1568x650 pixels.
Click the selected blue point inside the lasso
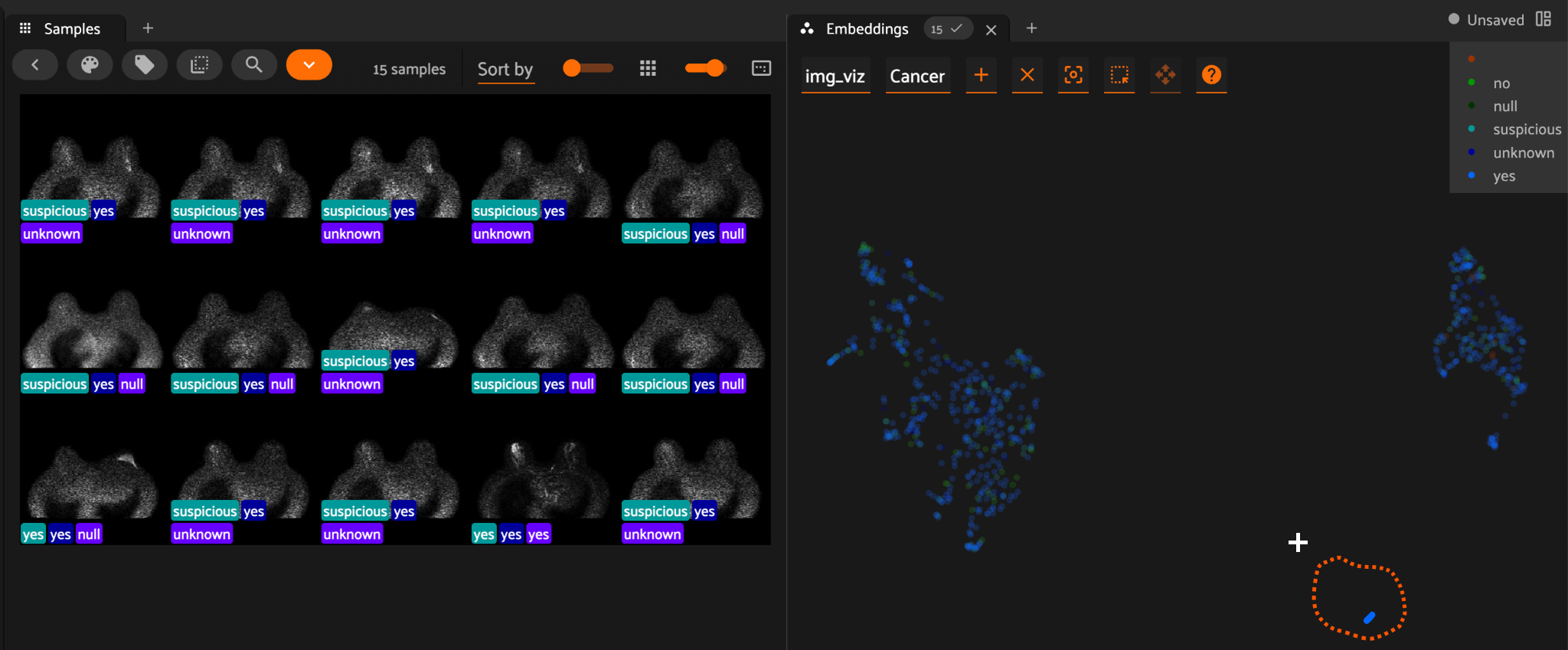point(1369,618)
